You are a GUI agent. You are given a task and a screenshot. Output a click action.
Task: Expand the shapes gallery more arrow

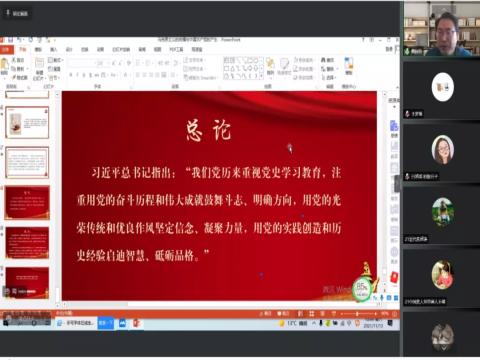(x=261, y=77)
